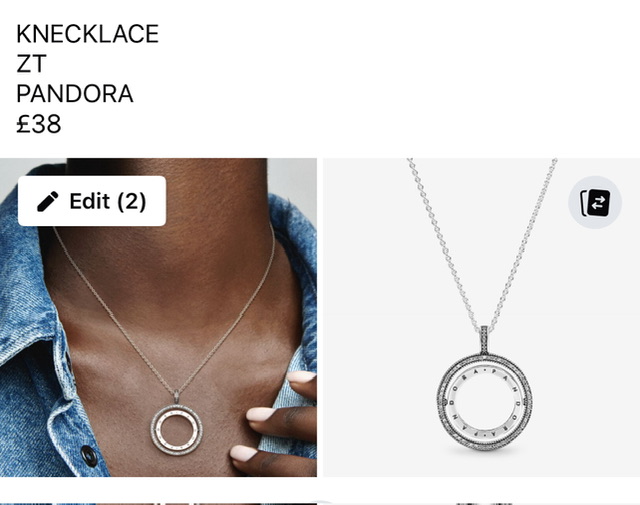Open the partial thumbnail below product image

click(x=482, y=504)
